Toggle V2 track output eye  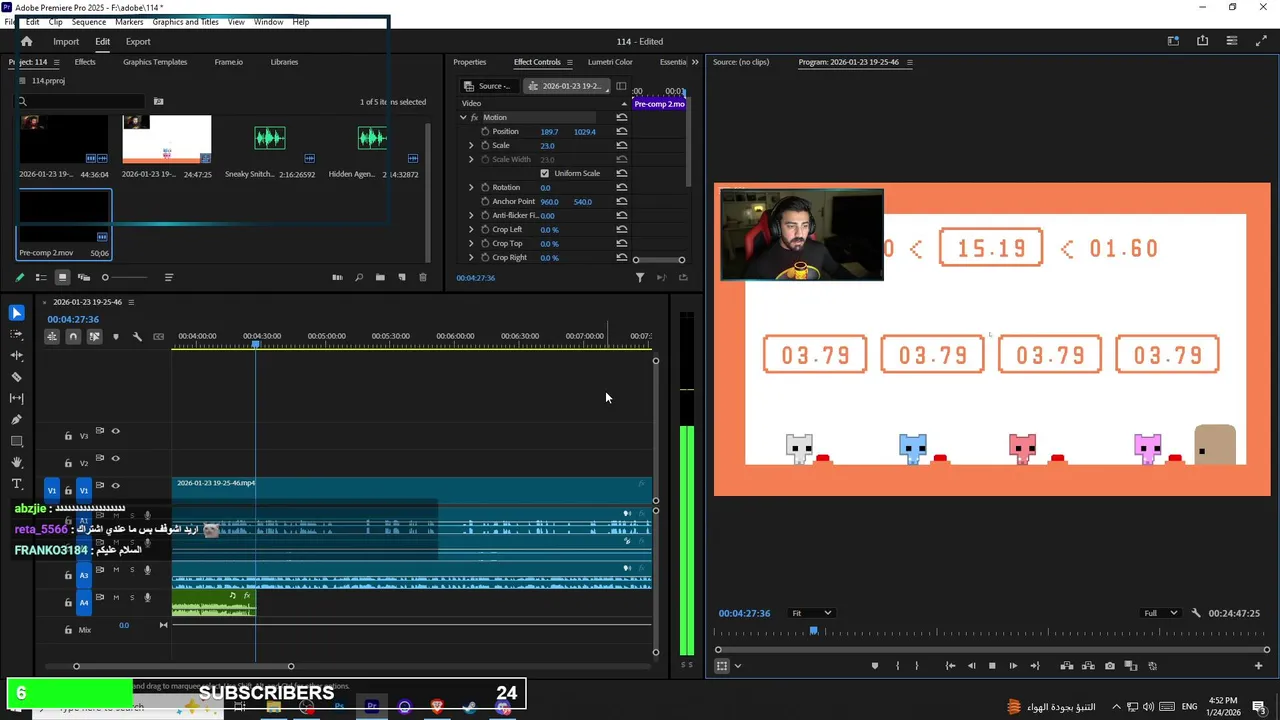point(115,458)
